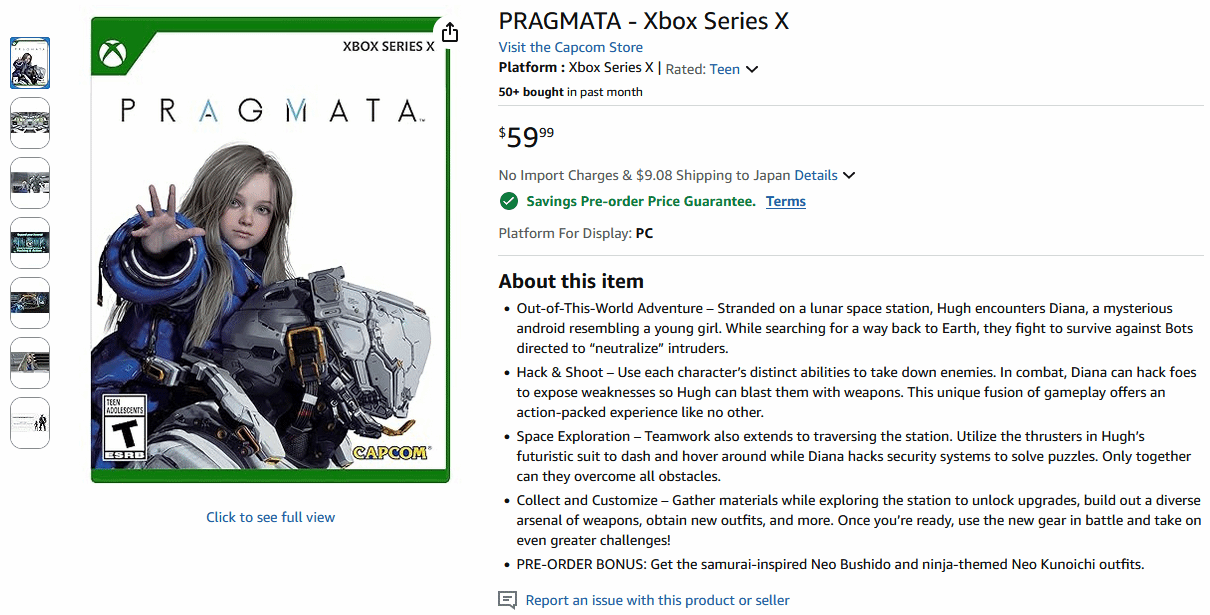Click 'Report an issue with this product or seller'
This screenshot has width=1210, height=615.
[x=657, y=600]
